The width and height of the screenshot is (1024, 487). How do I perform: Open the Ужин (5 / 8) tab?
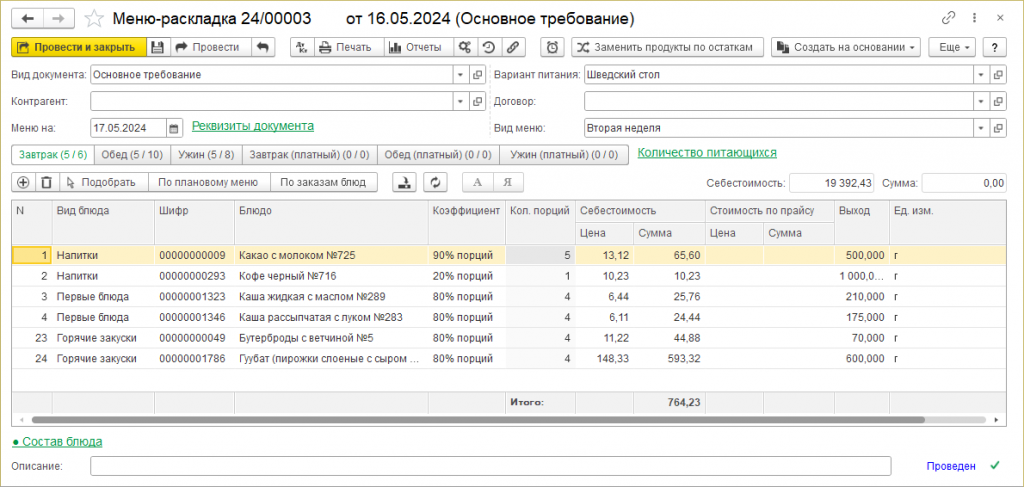click(205, 154)
